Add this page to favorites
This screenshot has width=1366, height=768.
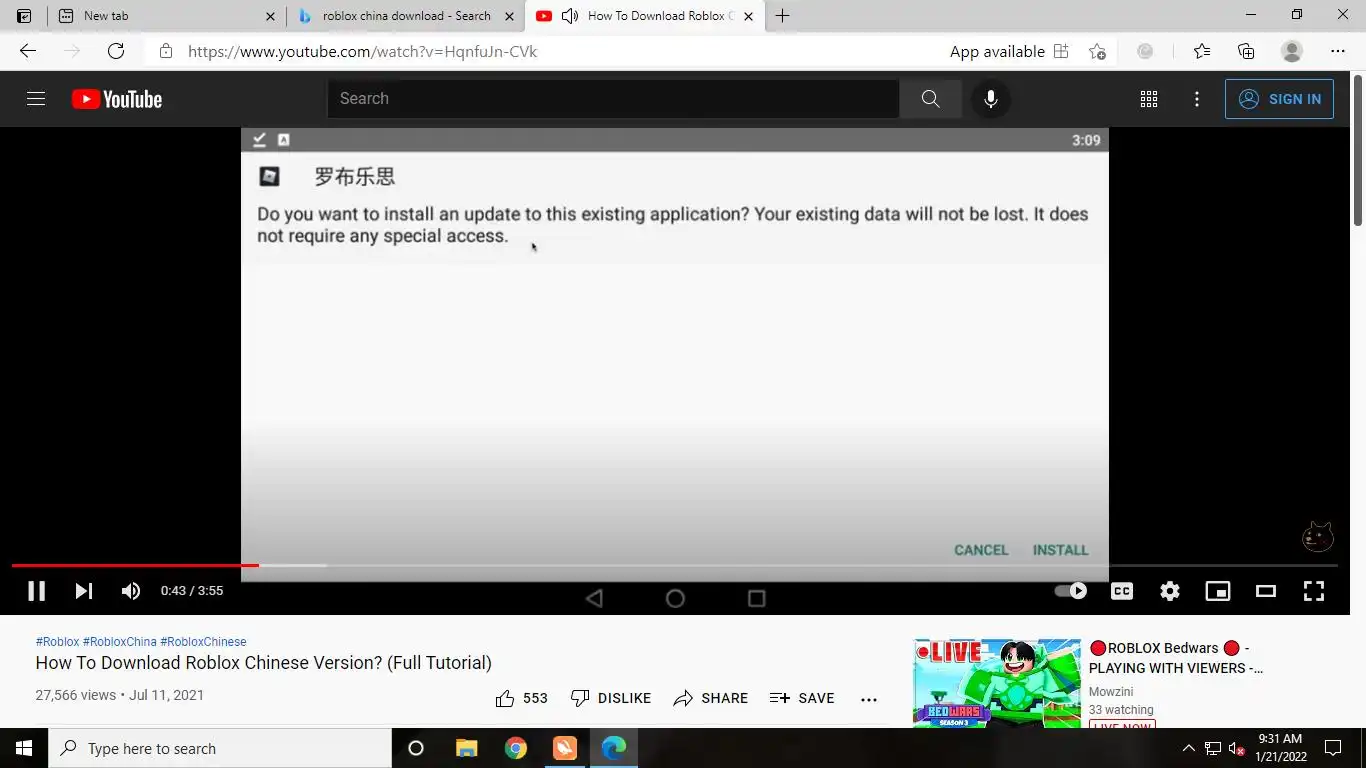(1097, 51)
